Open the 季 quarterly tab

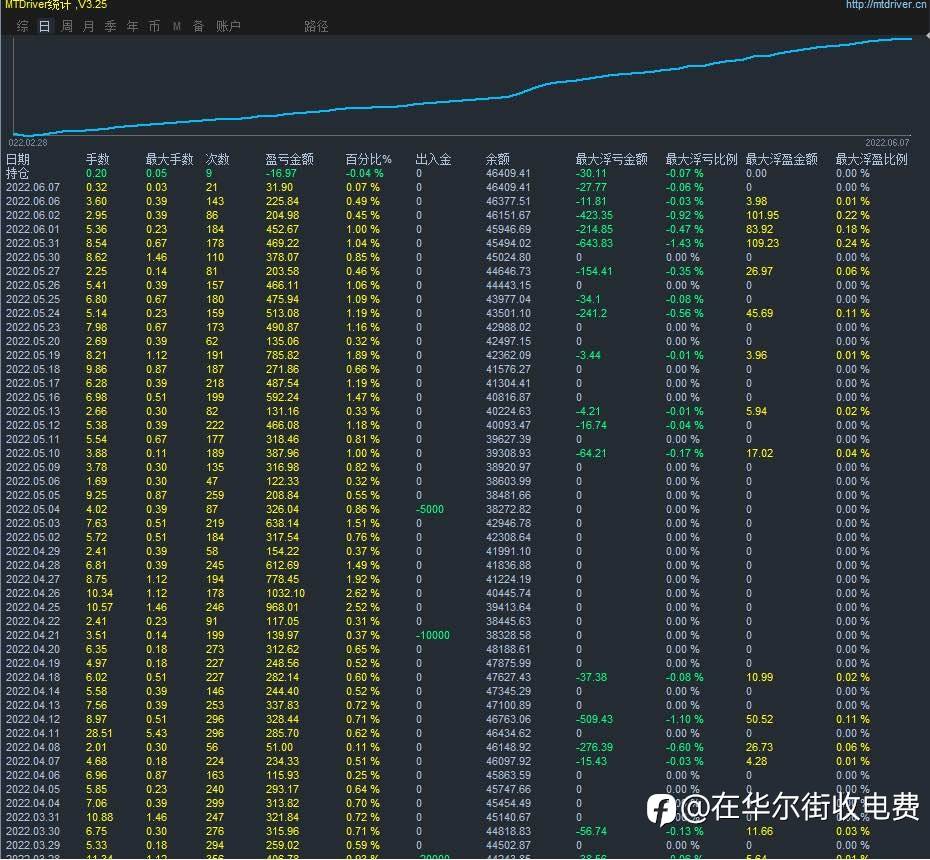pos(111,26)
